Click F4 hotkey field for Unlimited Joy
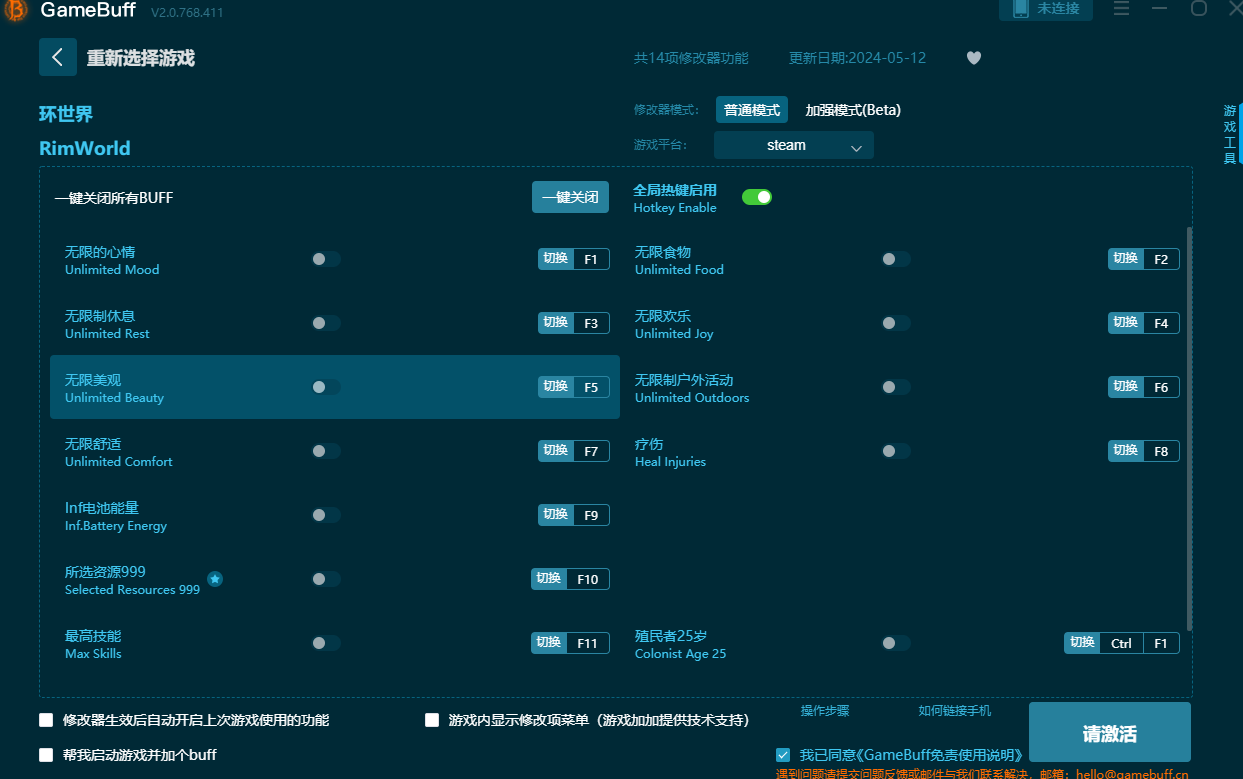Viewport: 1243px width, 779px height. point(1161,323)
